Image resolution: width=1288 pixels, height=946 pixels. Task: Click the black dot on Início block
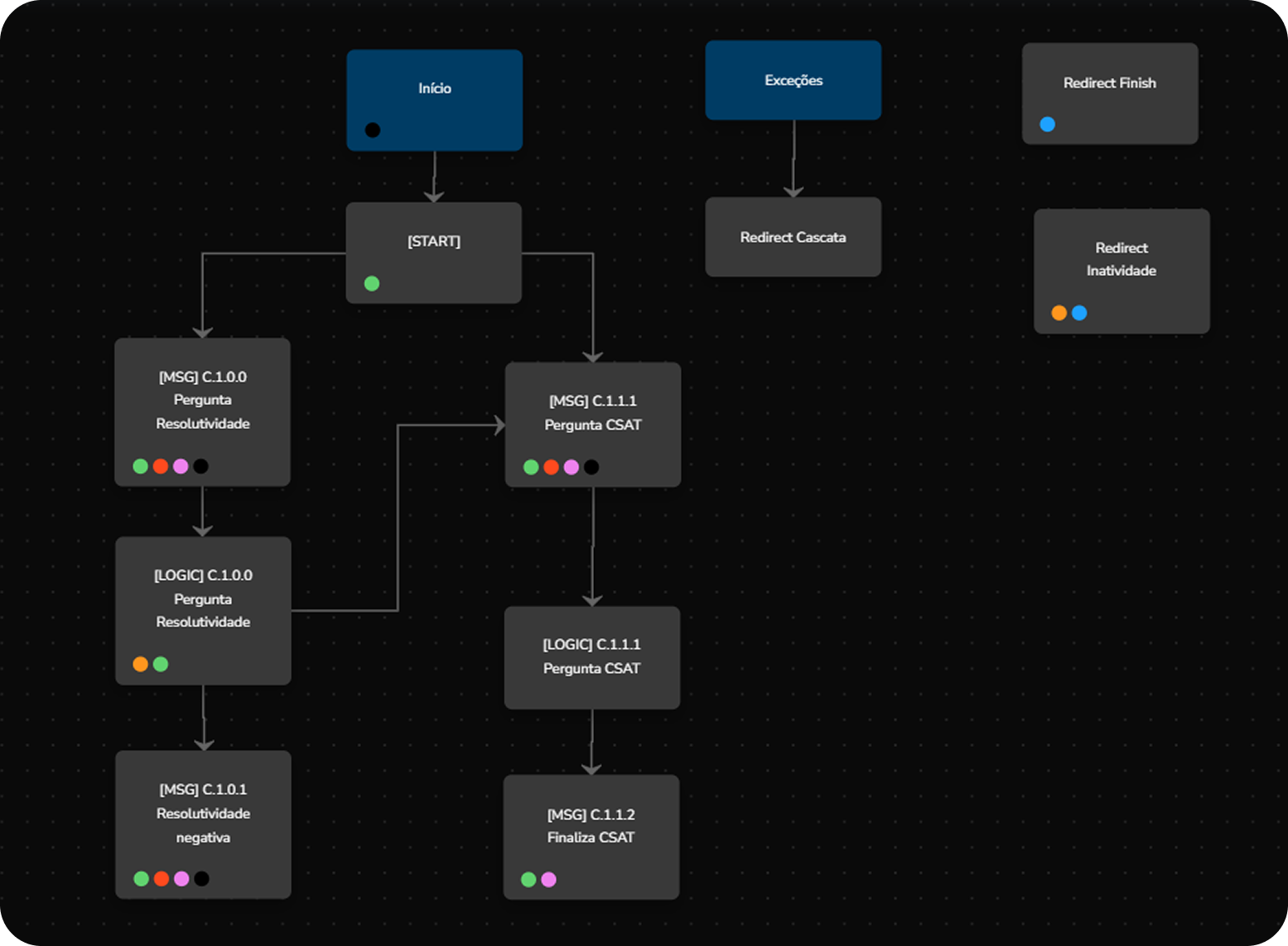(373, 130)
